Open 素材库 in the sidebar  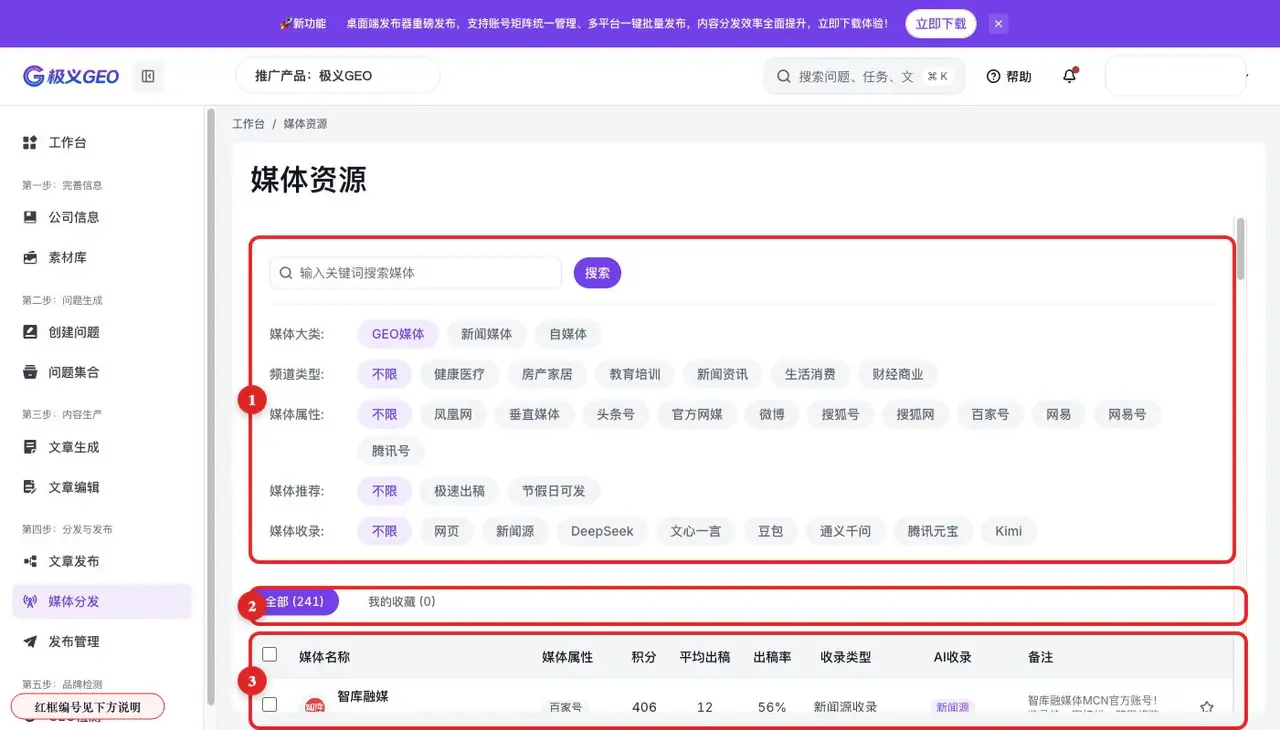(x=102, y=257)
